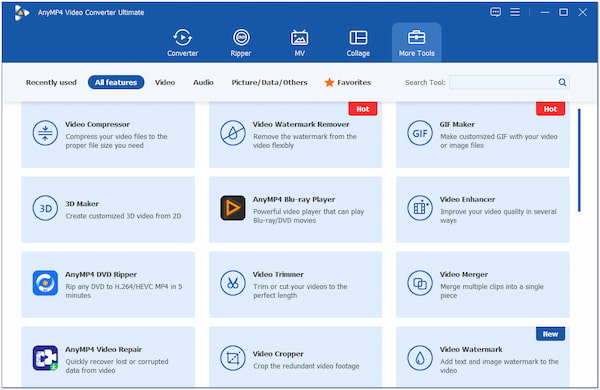
Task: Open the Collage section
Action: (358, 43)
